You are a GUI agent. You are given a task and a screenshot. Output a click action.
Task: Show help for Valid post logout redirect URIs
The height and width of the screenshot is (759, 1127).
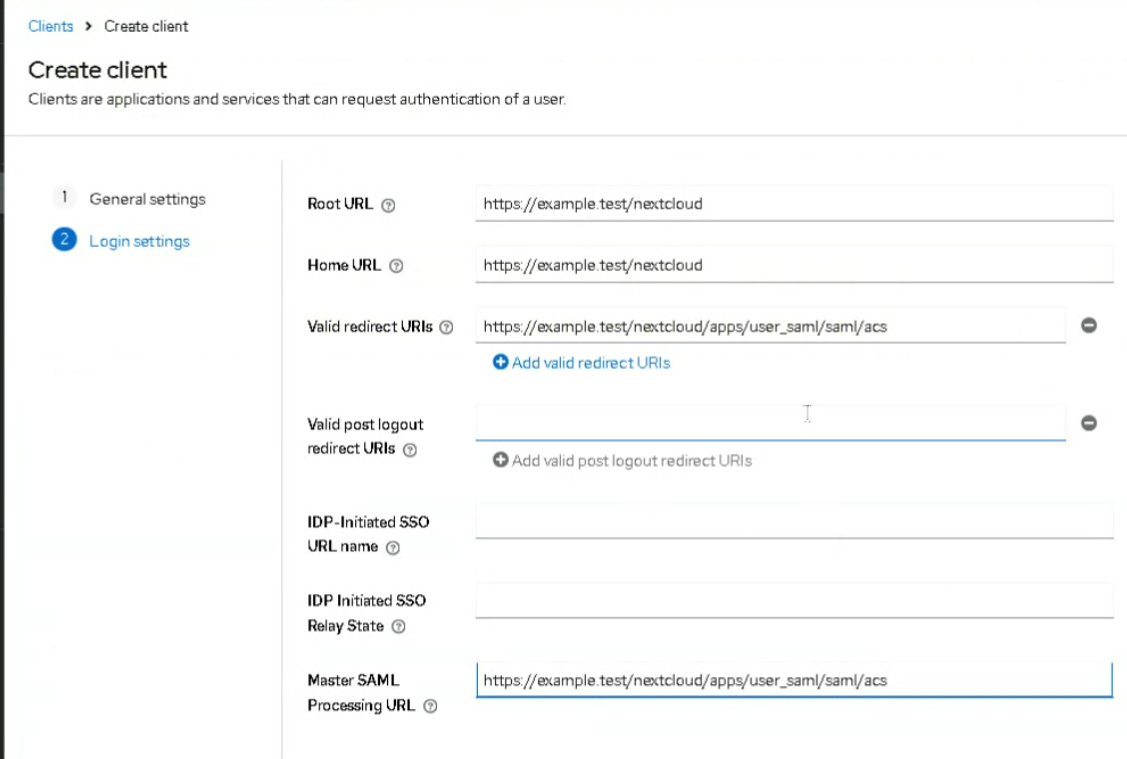pos(409,450)
